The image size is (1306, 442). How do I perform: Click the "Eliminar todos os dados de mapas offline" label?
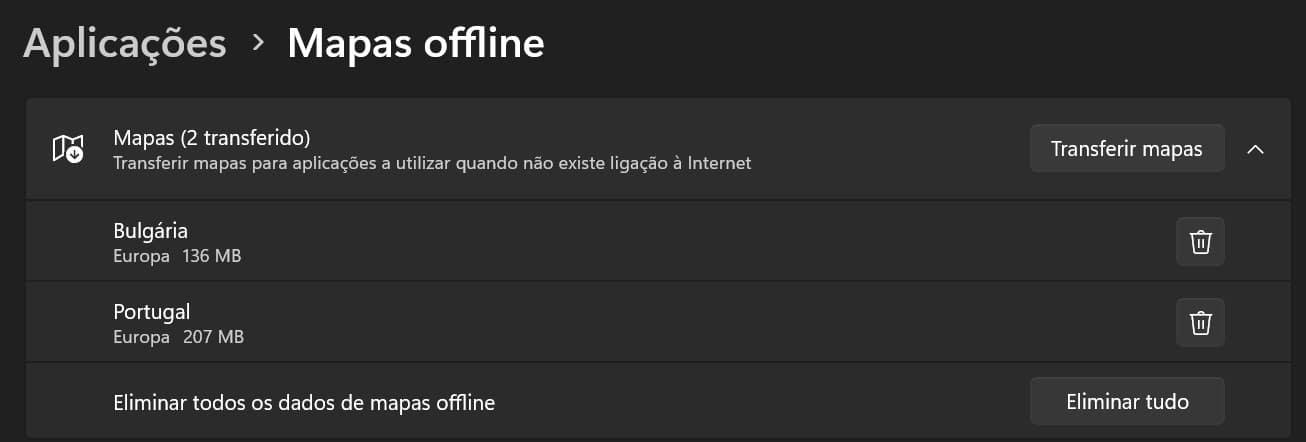(305, 403)
